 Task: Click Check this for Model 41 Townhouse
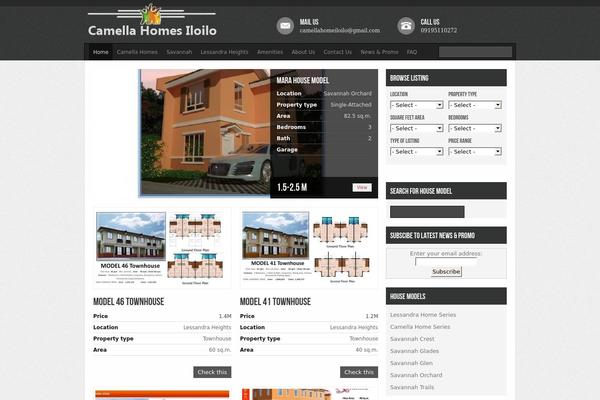tap(359, 372)
